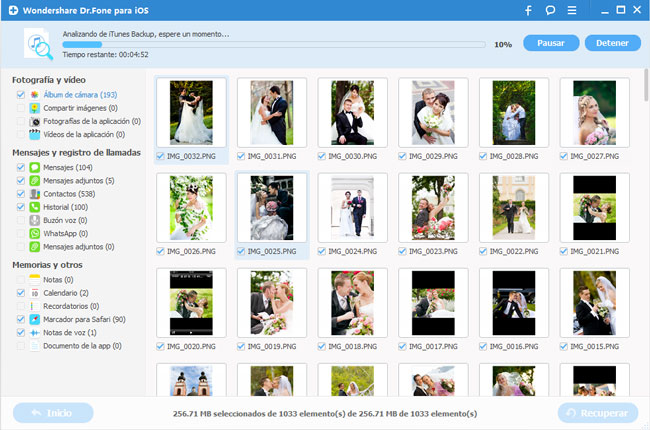The width and height of the screenshot is (650, 430).
Task: Open the IMG_0016 thumbnail
Action: pyautogui.click(x=514, y=303)
